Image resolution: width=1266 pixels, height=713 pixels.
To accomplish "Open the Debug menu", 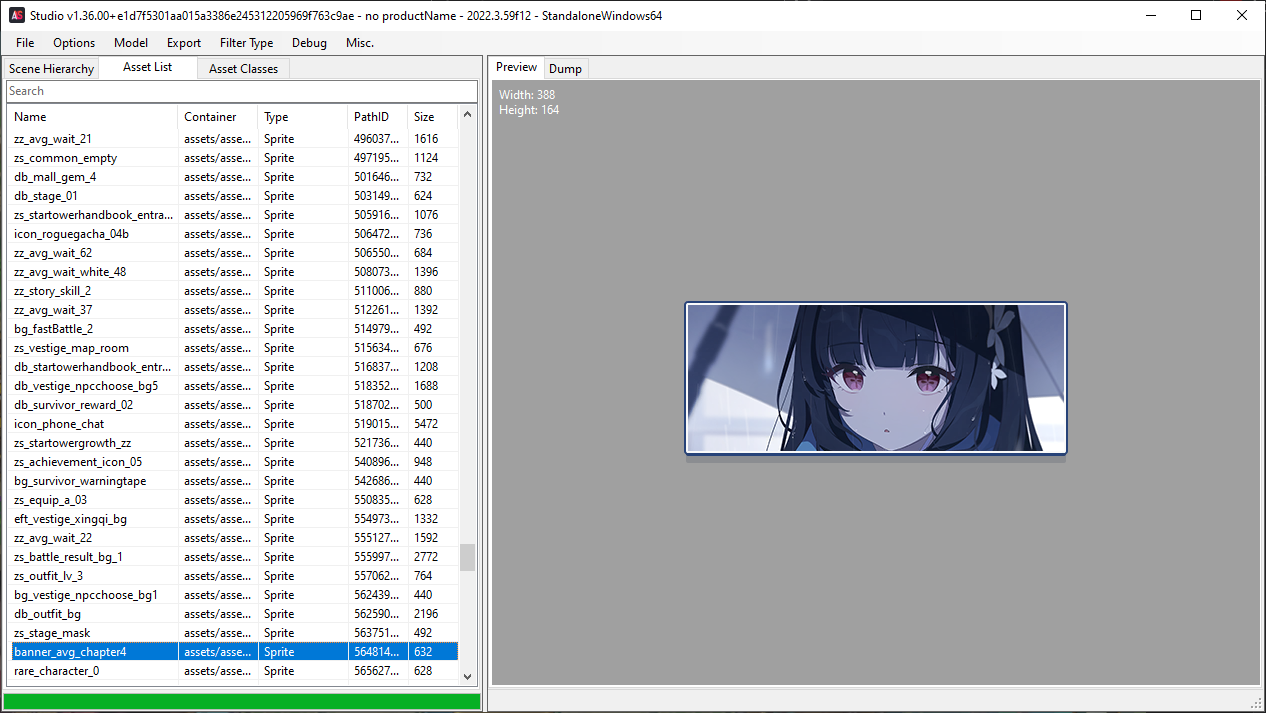I will click(x=309, y=43).
